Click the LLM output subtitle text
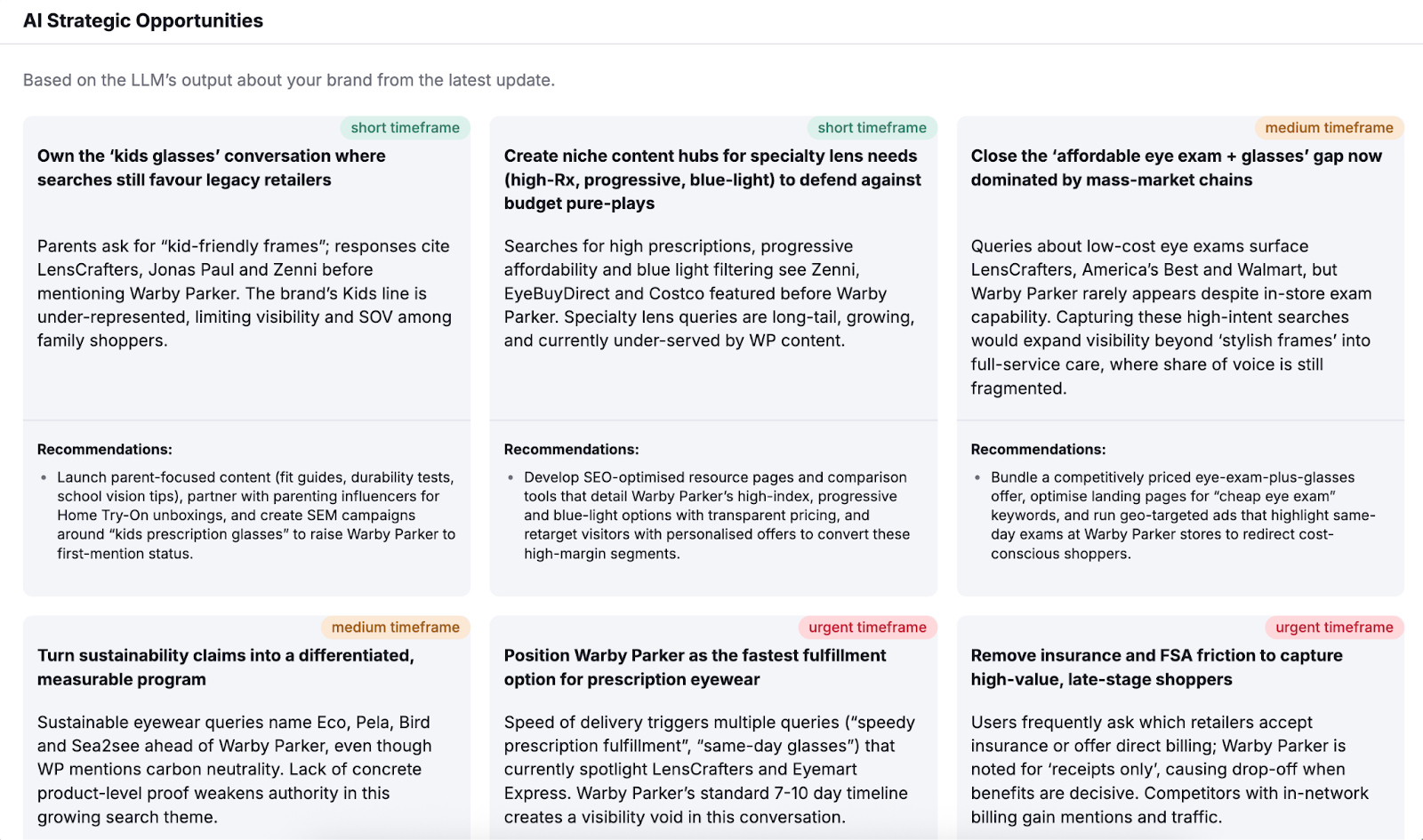Image resolution: width=1423 pixels, height=840 pixels. click(x=288, y=80)
